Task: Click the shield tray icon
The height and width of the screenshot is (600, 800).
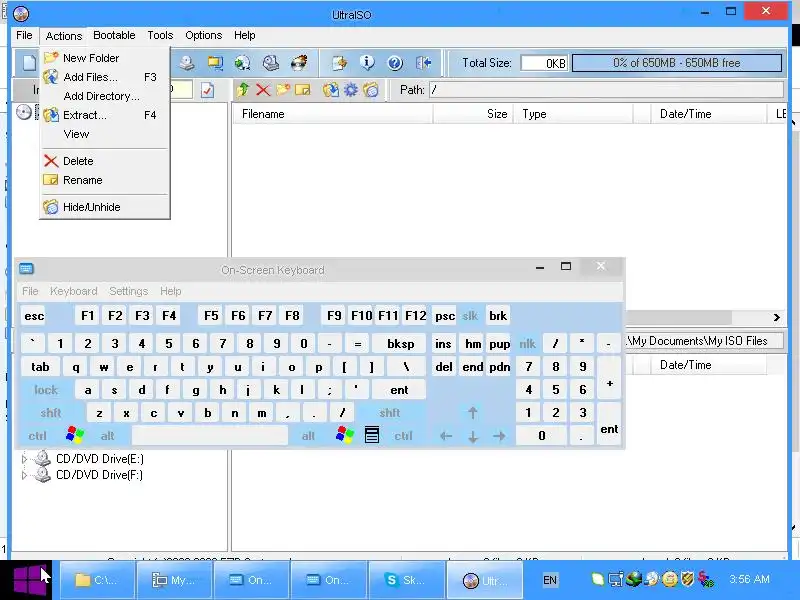Action: (x=687, y=579)
